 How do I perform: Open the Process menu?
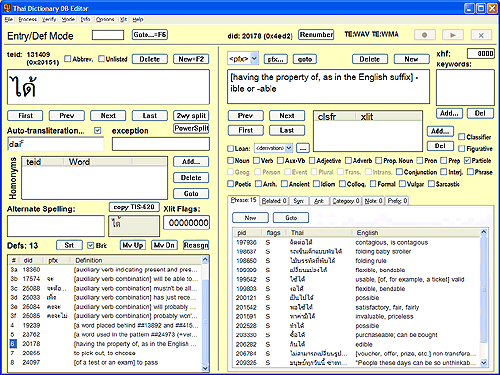27,19
